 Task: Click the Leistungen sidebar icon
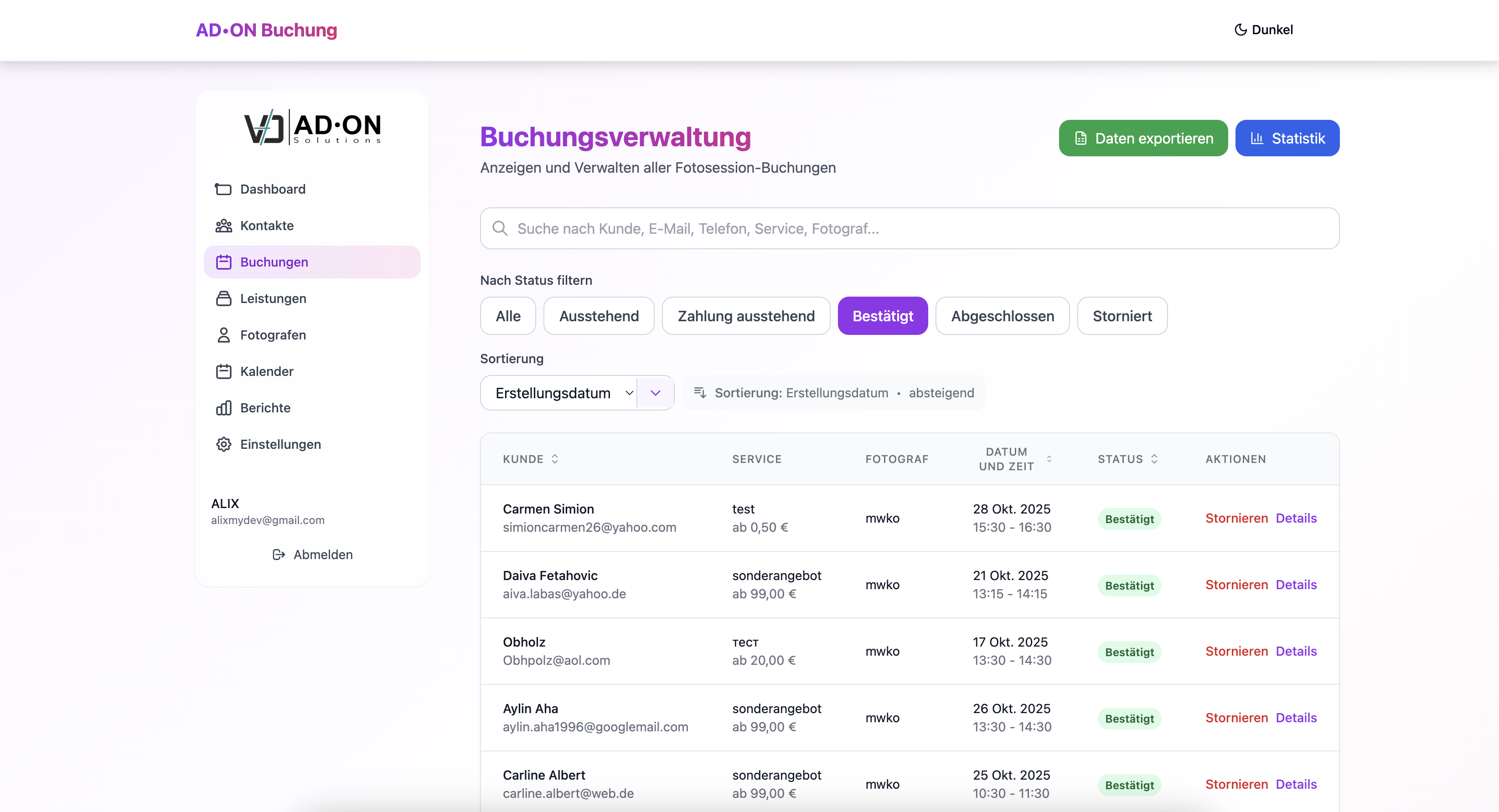(x=223, y=298)
